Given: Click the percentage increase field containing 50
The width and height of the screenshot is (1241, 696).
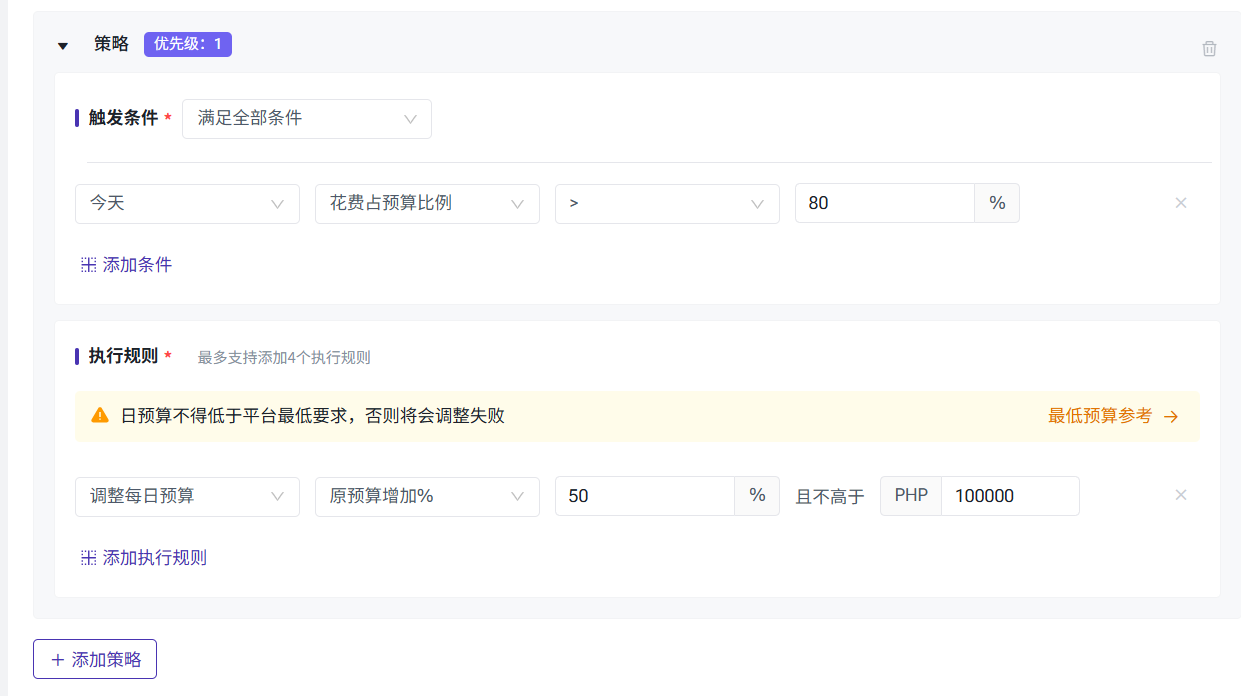Looking at the screenshot, I should pyautogui.click(x=644, y=496).
